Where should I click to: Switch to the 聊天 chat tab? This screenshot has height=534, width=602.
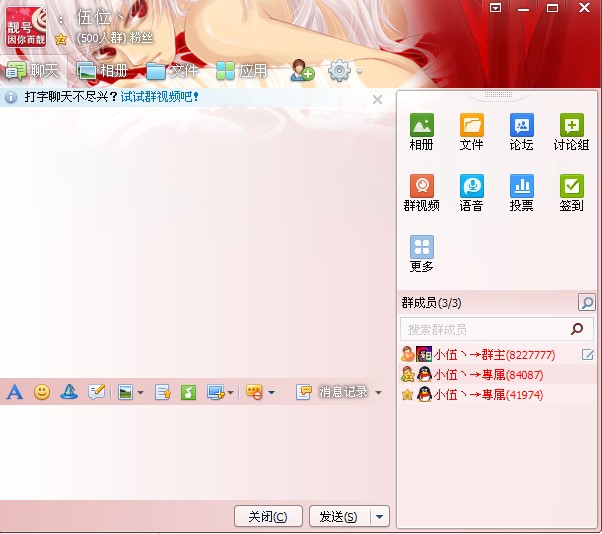32,71
